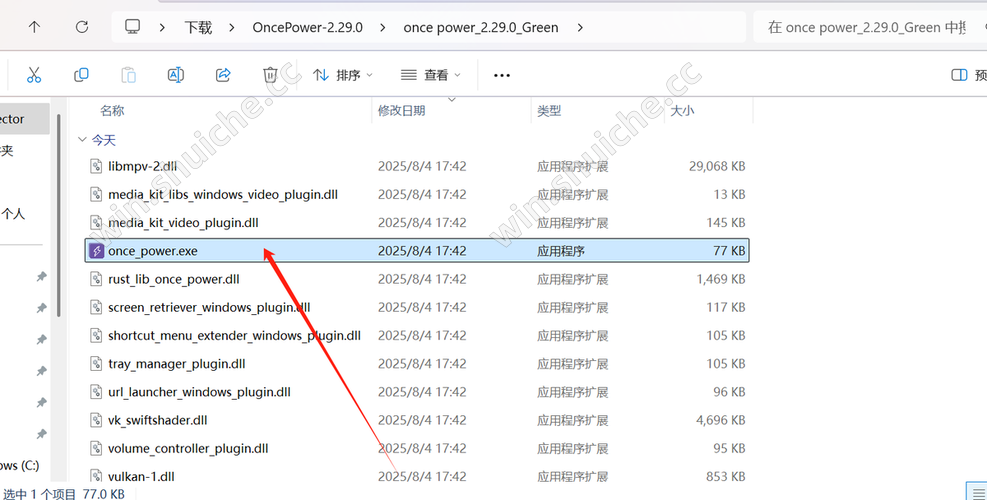The height and width of the screenshot is (500, 987).
Task: Click the 29,068 KB size cell
Action: 717,166
